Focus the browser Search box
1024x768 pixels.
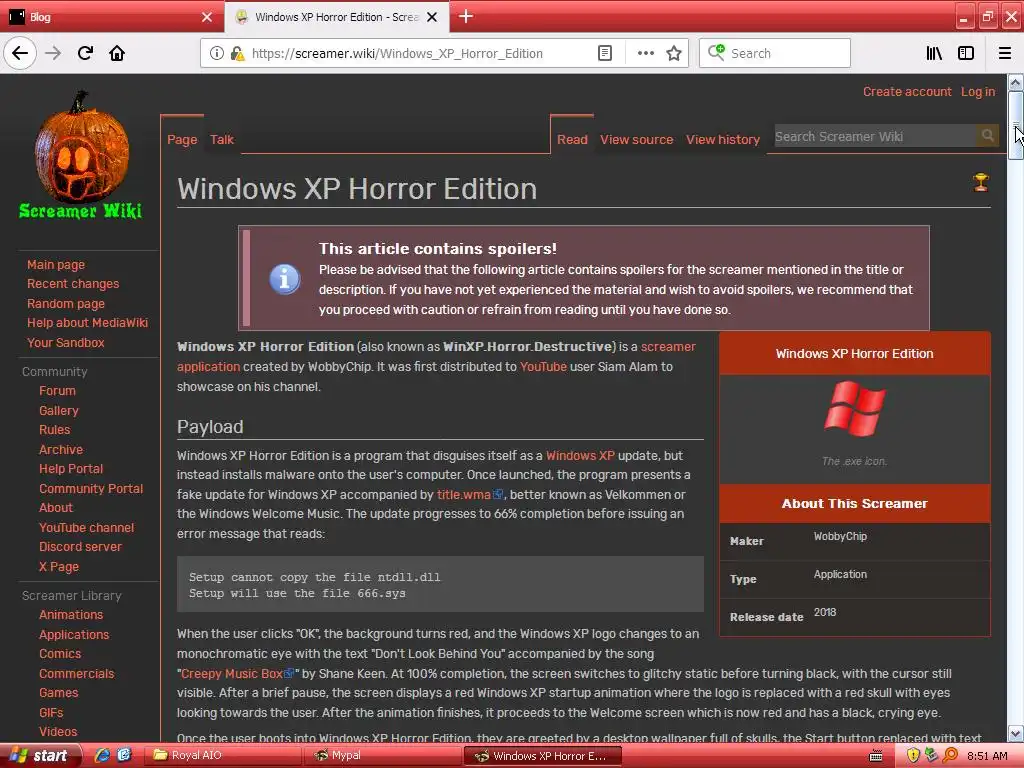click(775, 53)
